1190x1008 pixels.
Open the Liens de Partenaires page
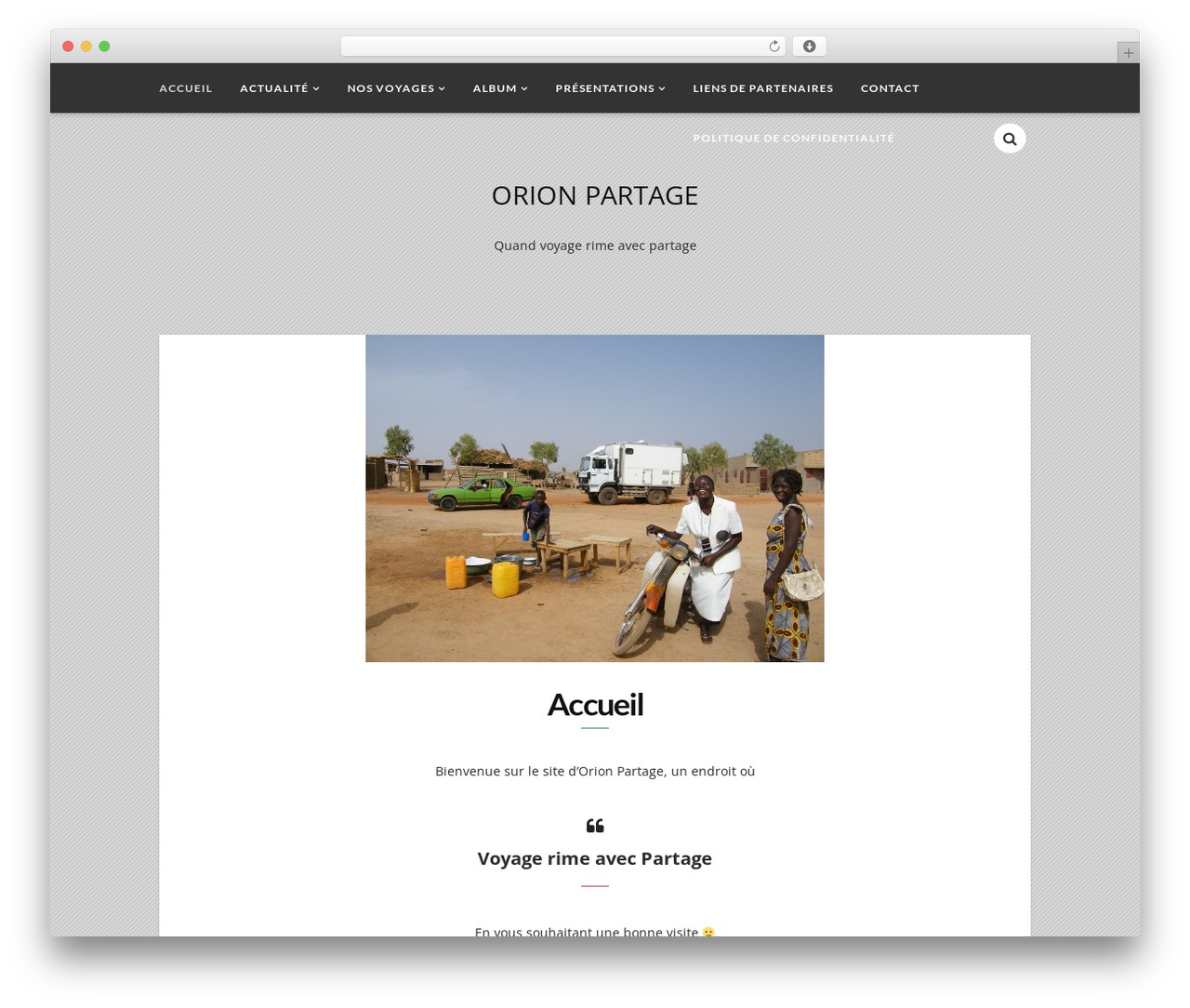point(763,88)
